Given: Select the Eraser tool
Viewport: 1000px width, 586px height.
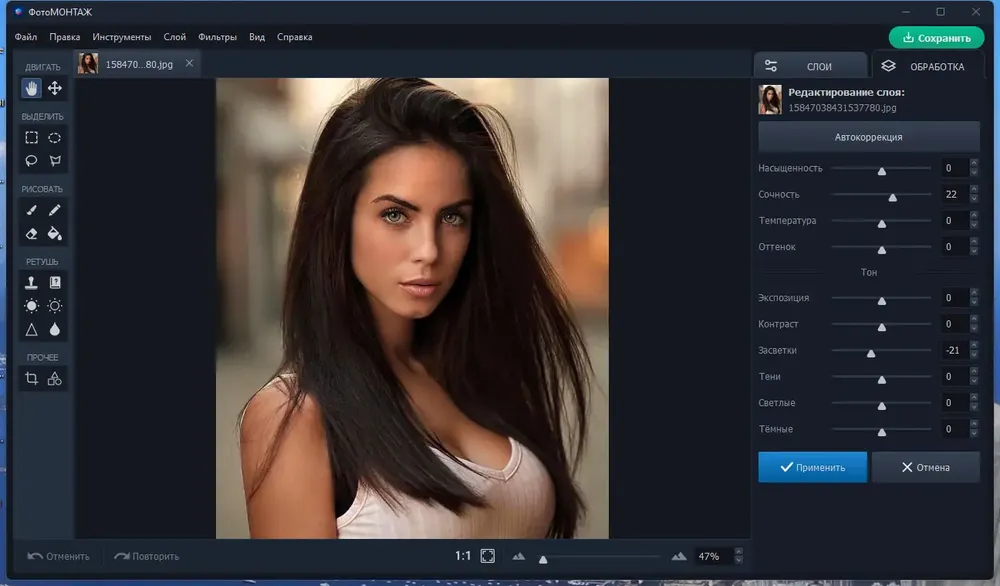Looking at the screenshot, I should point(31,233).
